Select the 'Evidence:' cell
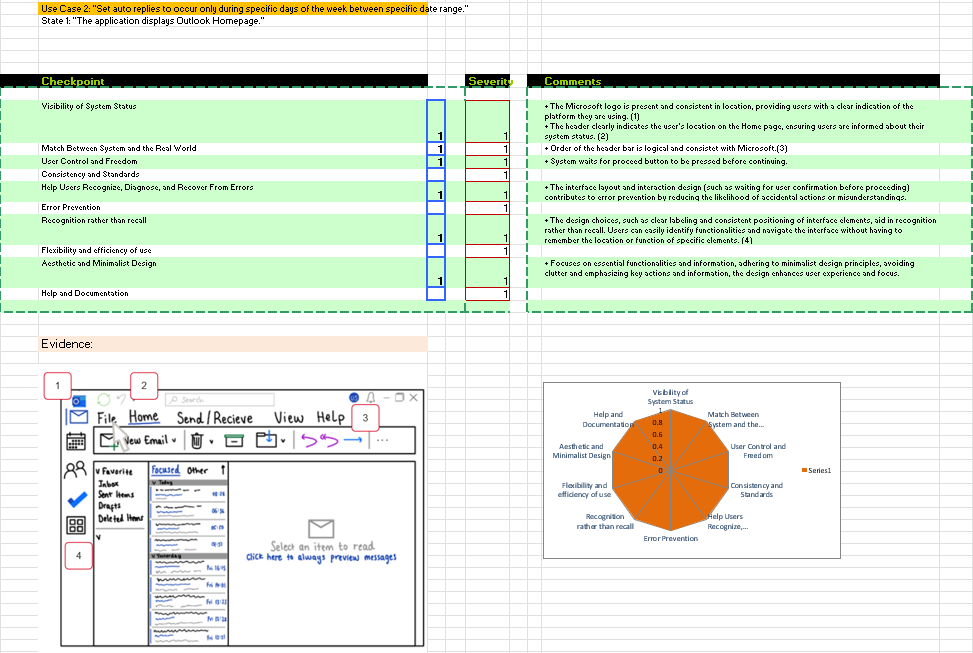The height and width of the screenshot is (653, 973). 233,344
